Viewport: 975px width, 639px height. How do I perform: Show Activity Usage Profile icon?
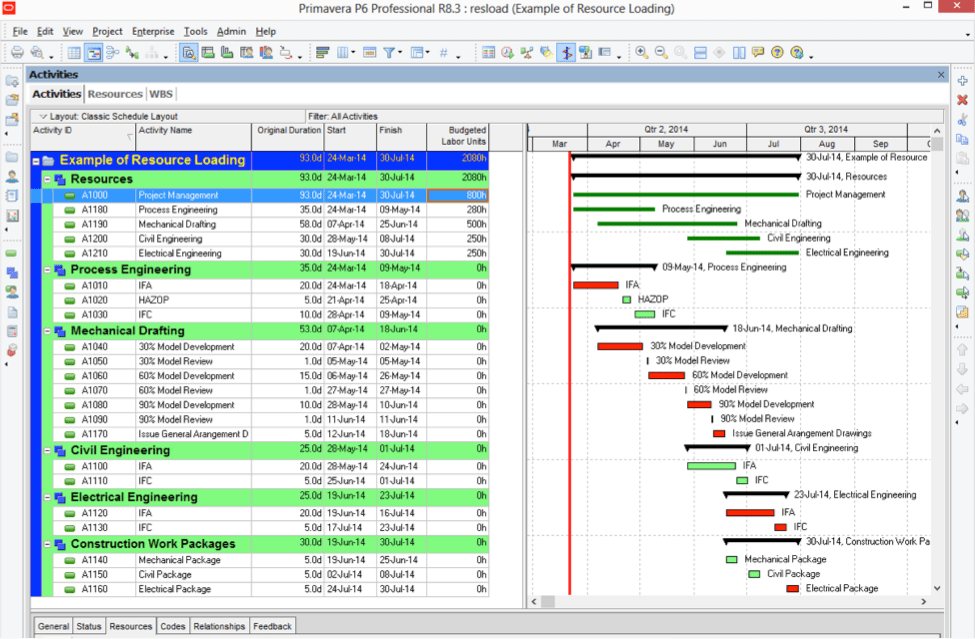click(x=227, y=53)
